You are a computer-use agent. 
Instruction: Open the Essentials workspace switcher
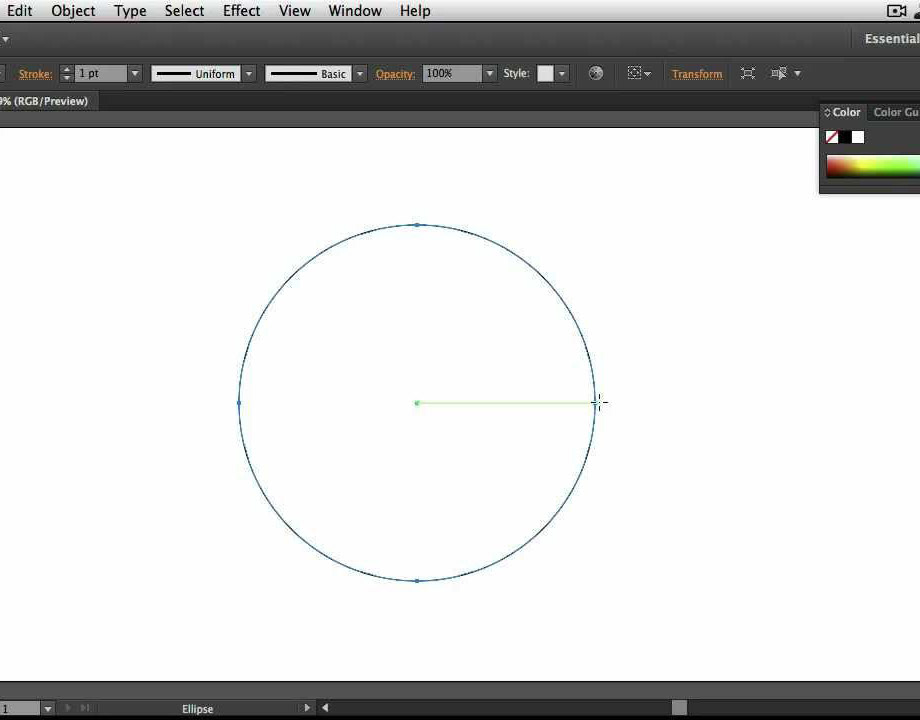891,39
